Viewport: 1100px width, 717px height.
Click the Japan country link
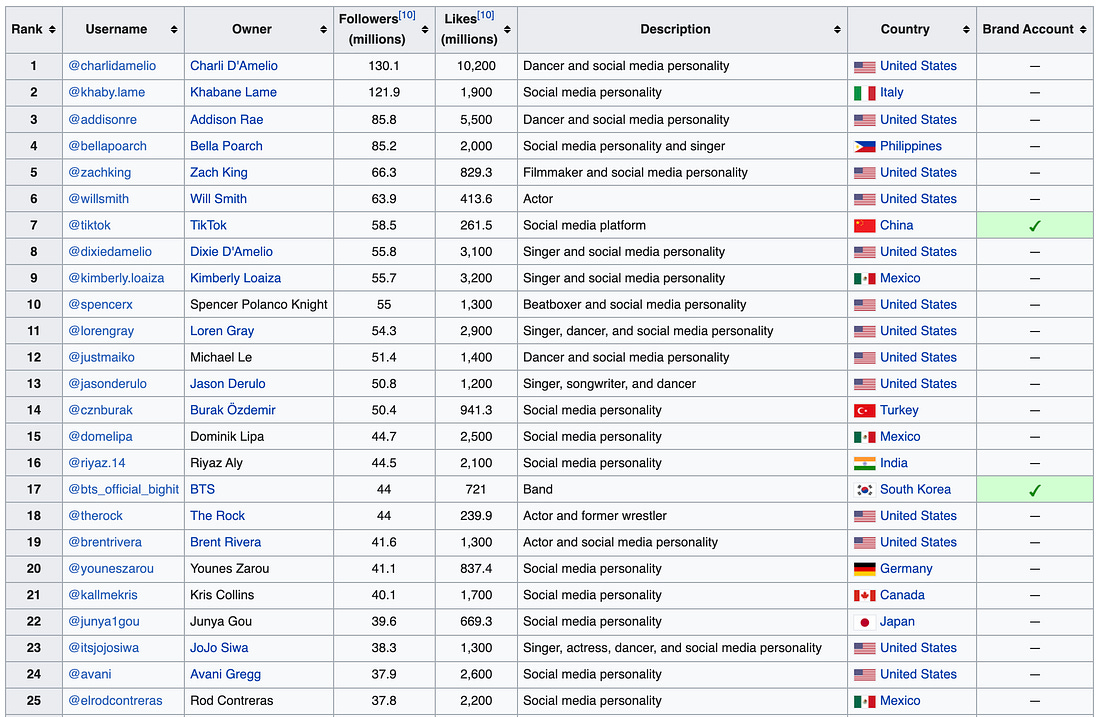[897, 622]
